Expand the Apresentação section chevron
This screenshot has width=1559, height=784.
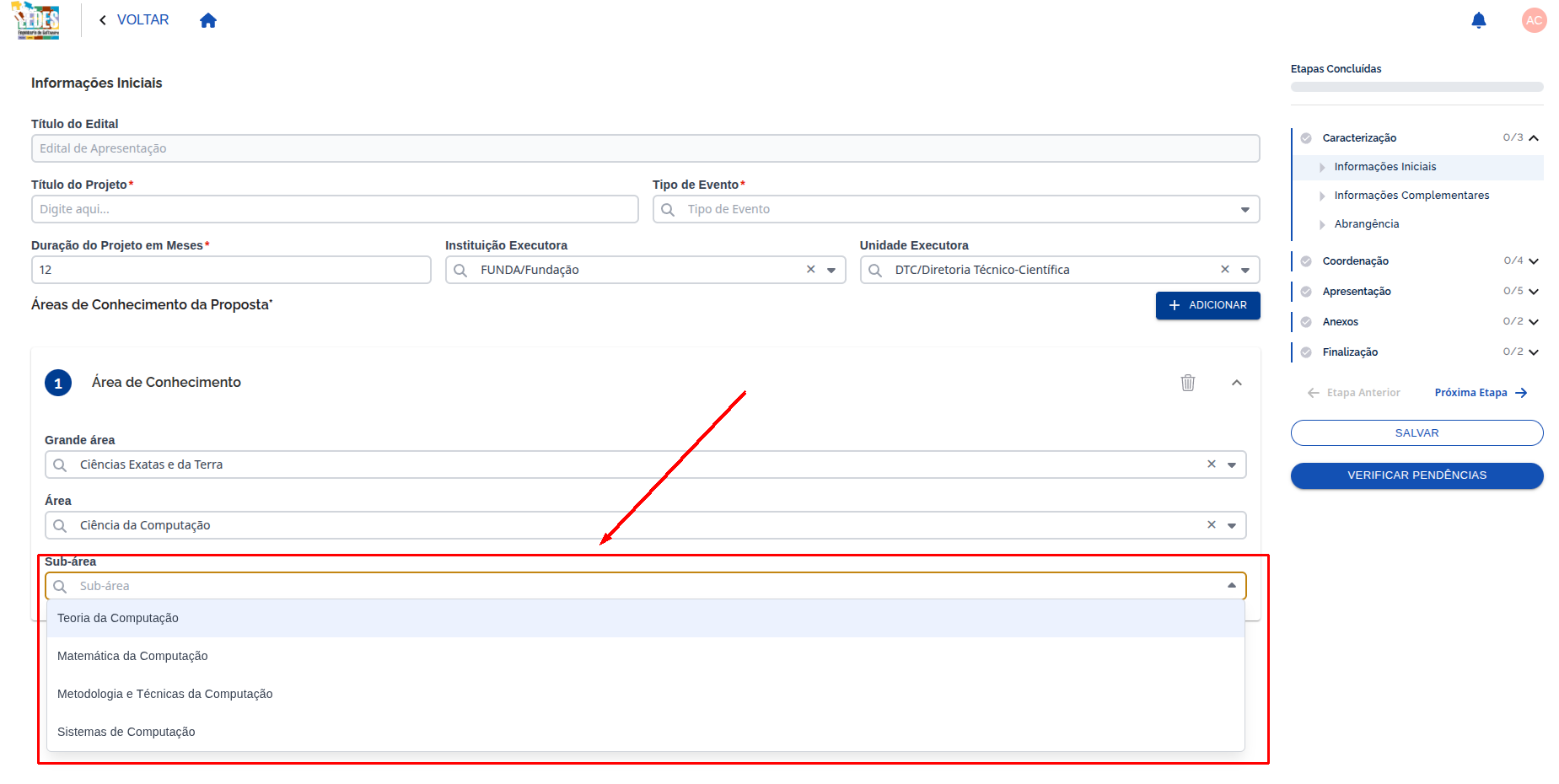1534,292
